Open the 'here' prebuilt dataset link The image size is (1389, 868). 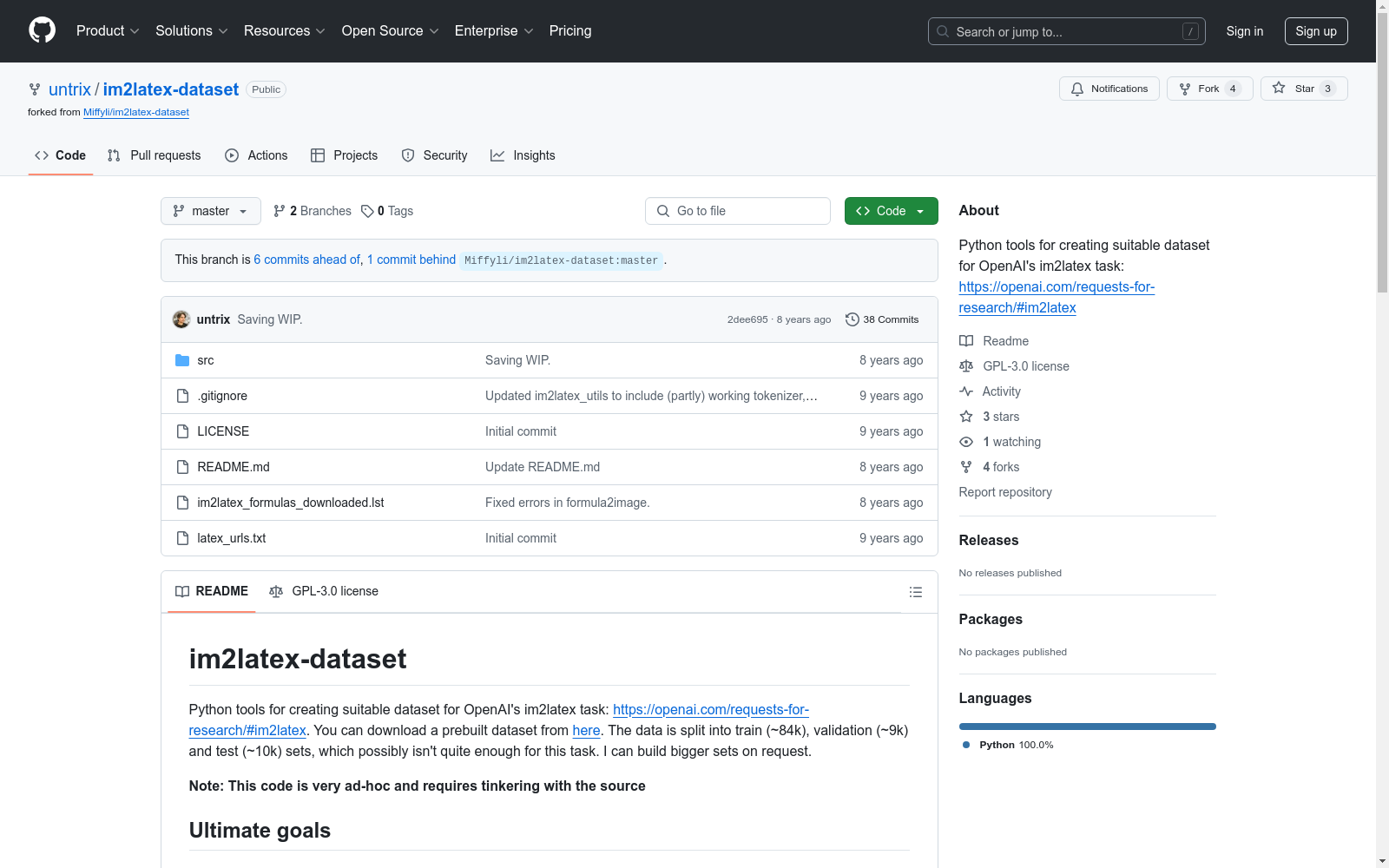[x=587, y=730]
